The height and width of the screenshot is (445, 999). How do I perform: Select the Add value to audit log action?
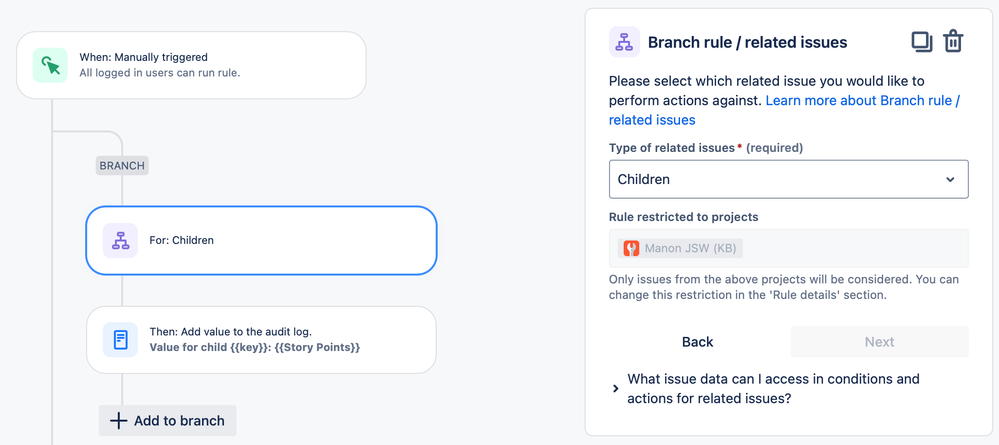click(262, 340)
